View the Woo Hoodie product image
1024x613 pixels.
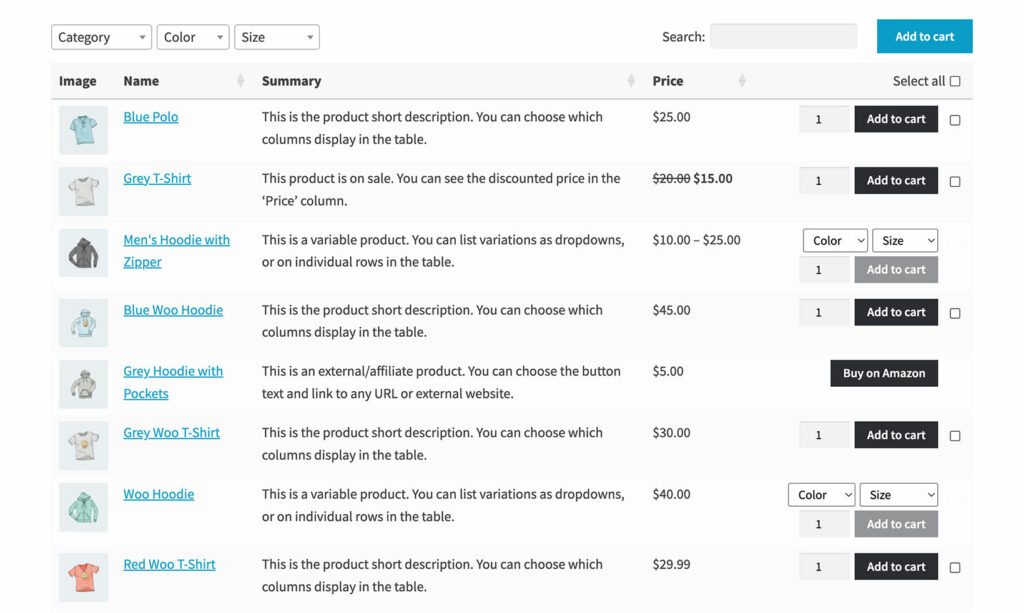[x=83, y=507]
